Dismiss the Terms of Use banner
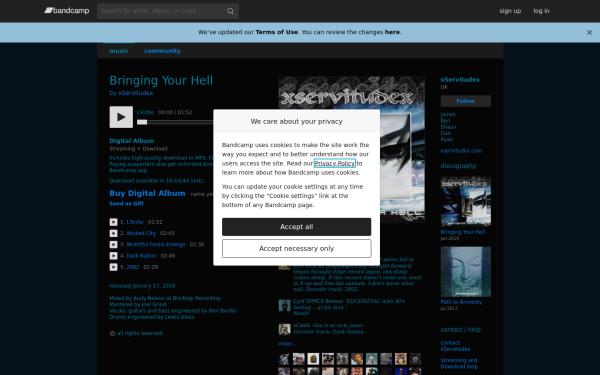The width and height of the screenshot is (600, 375). tap(589, 33)
